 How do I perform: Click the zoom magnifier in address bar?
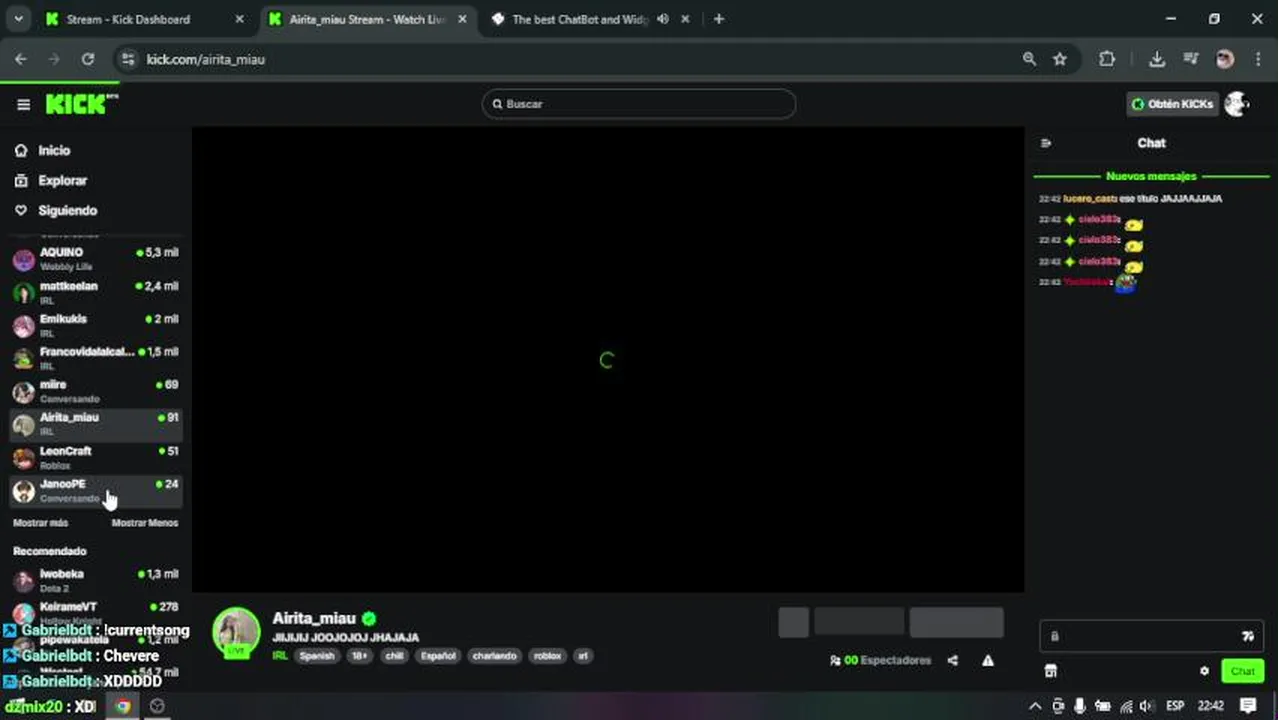pos(1029,59)
